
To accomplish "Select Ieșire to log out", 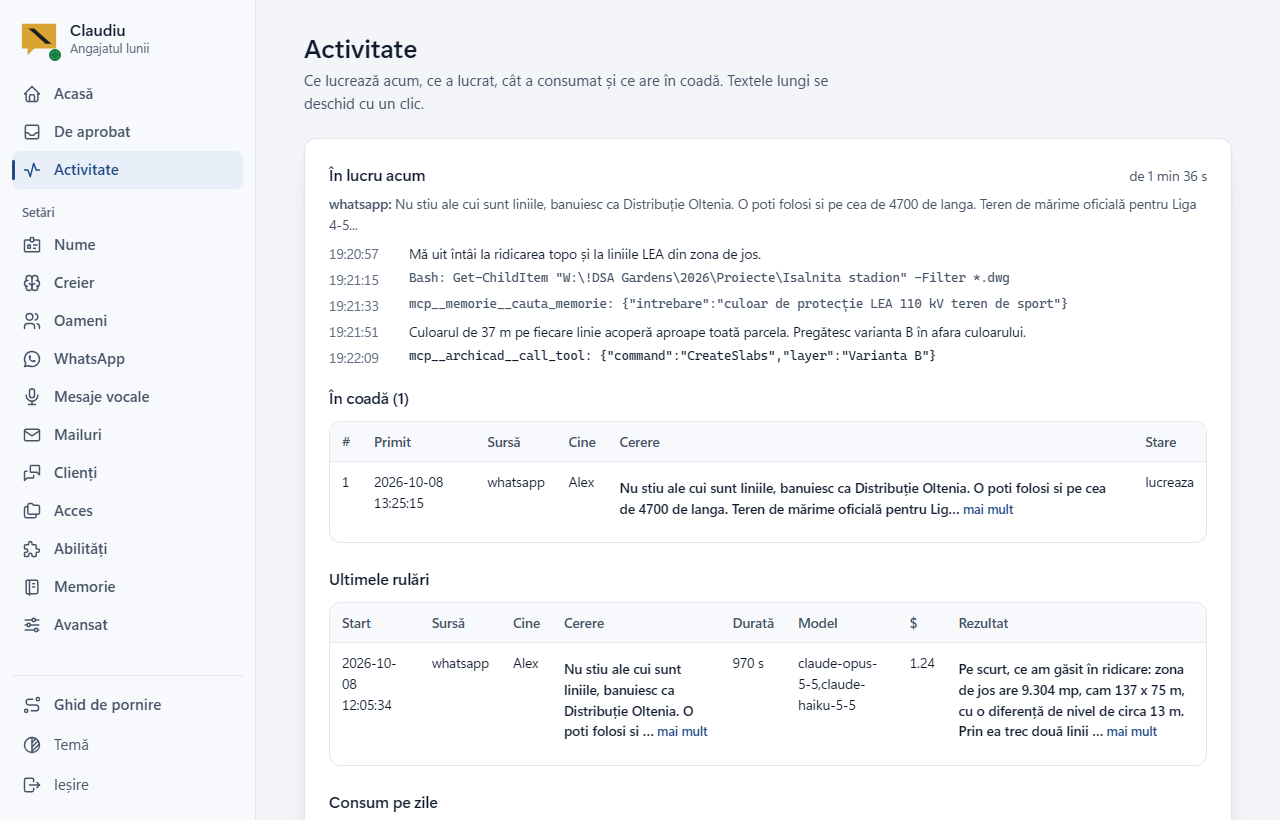I will click(127, 785).
